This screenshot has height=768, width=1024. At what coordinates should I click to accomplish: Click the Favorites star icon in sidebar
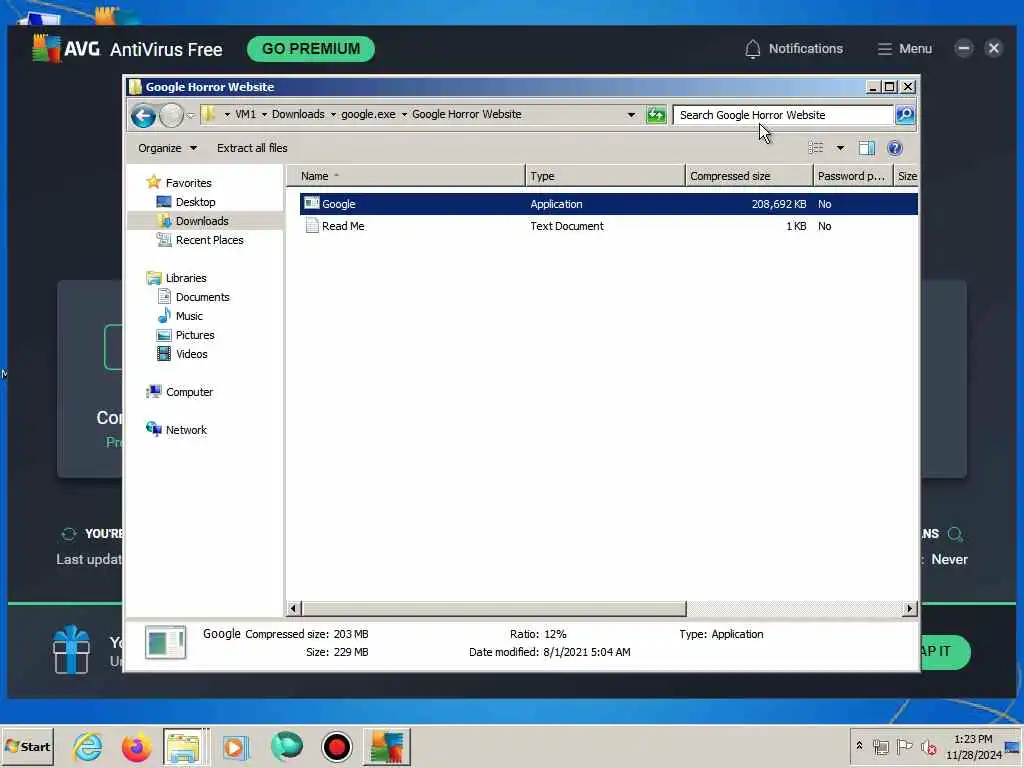(153, 182)
